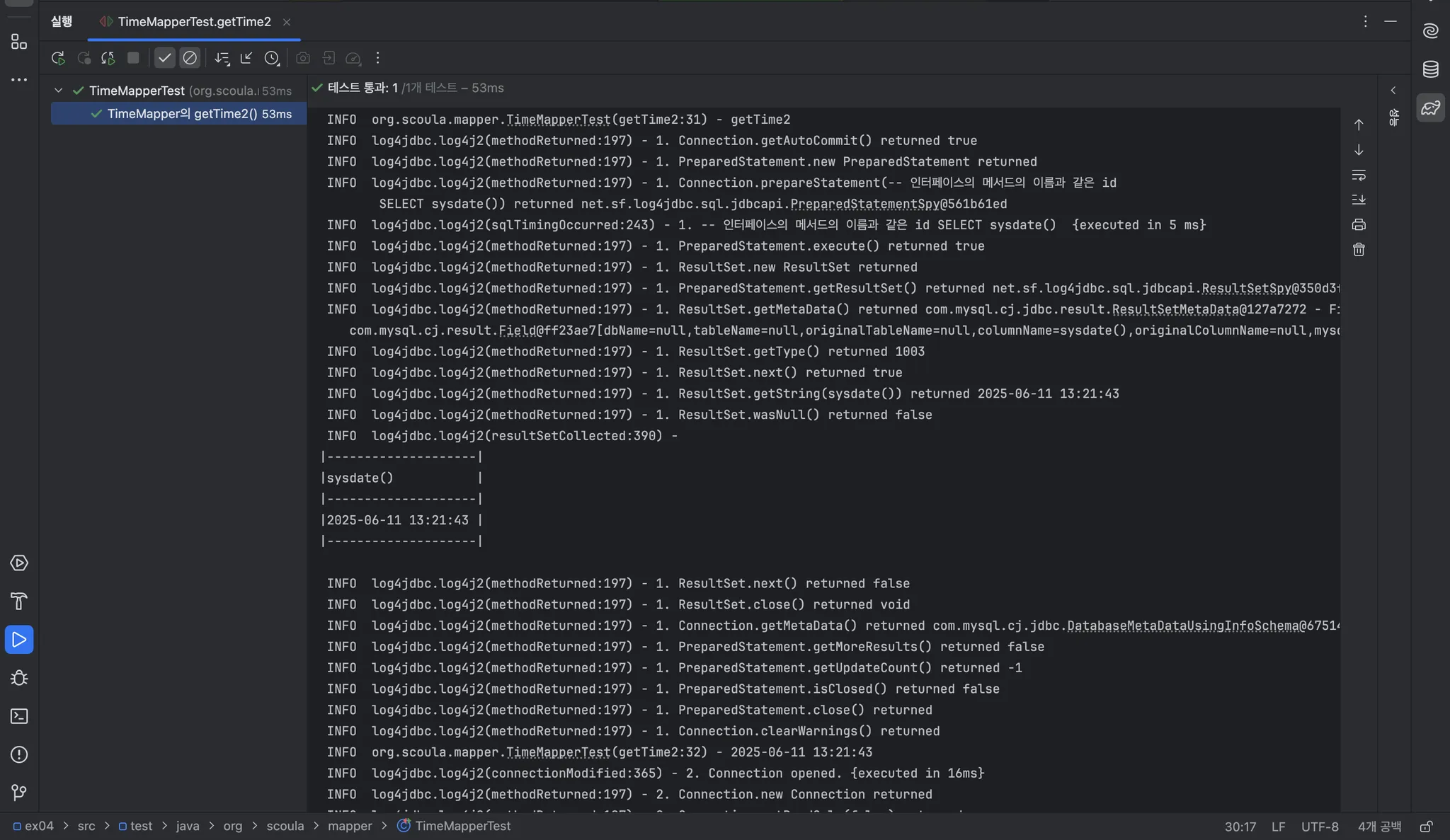Collapse all test tree nodes
This screenshot has width=1450, height=840.
click(x=246, y=58)
